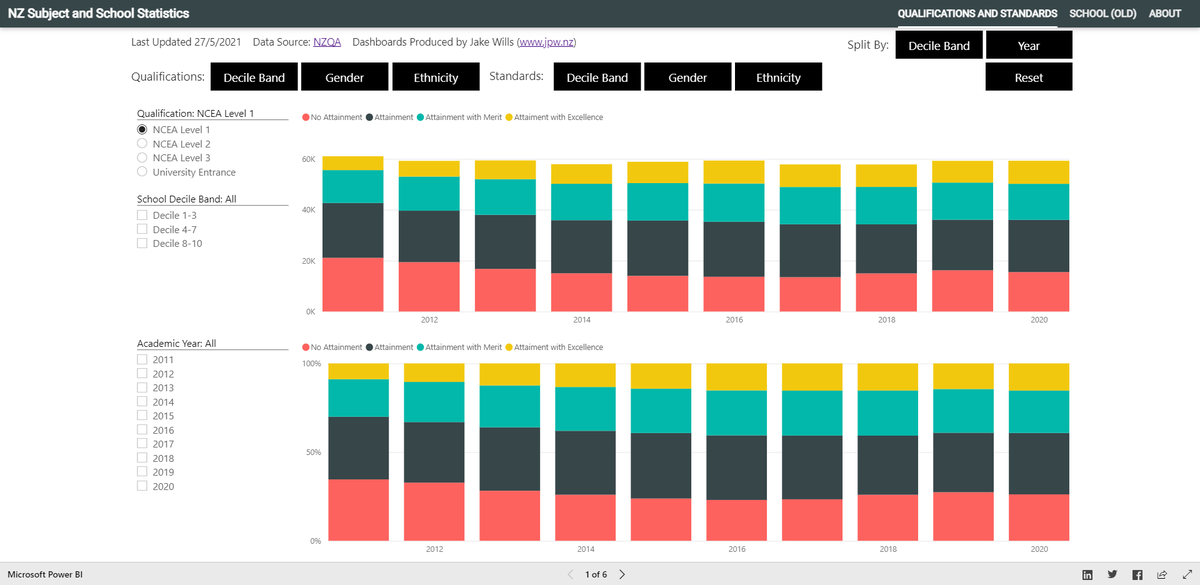Tick the Decile 4-7 checkbox
The height and width of the screenshot is (585, 1200).
click(142, 229)
